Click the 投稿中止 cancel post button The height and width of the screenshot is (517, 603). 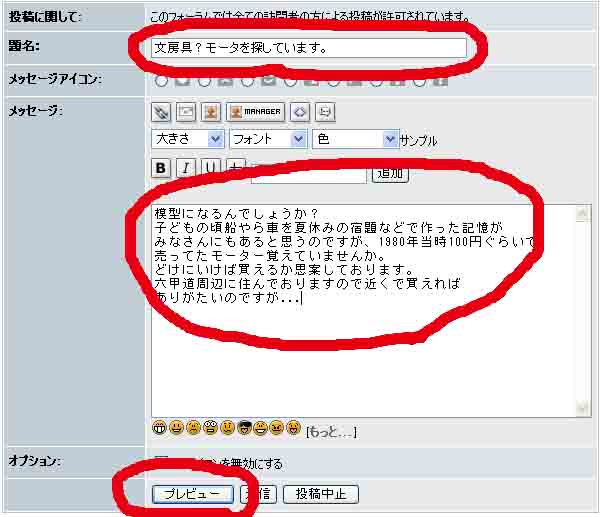[321, 494]
